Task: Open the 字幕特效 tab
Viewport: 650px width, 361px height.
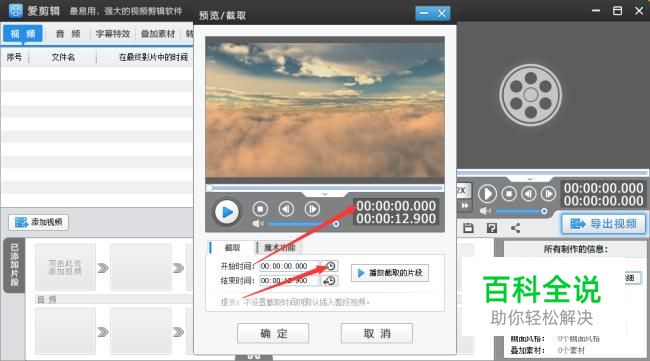Action: (x=113, y=34)
